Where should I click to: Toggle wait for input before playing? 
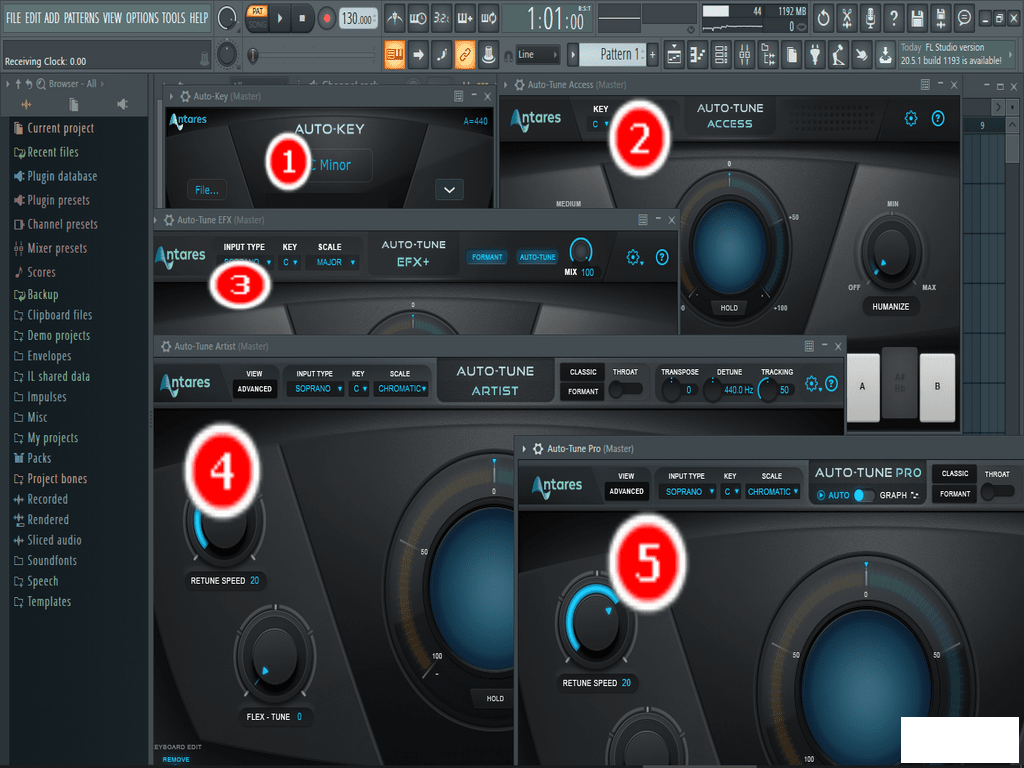(x=418, y=18)
